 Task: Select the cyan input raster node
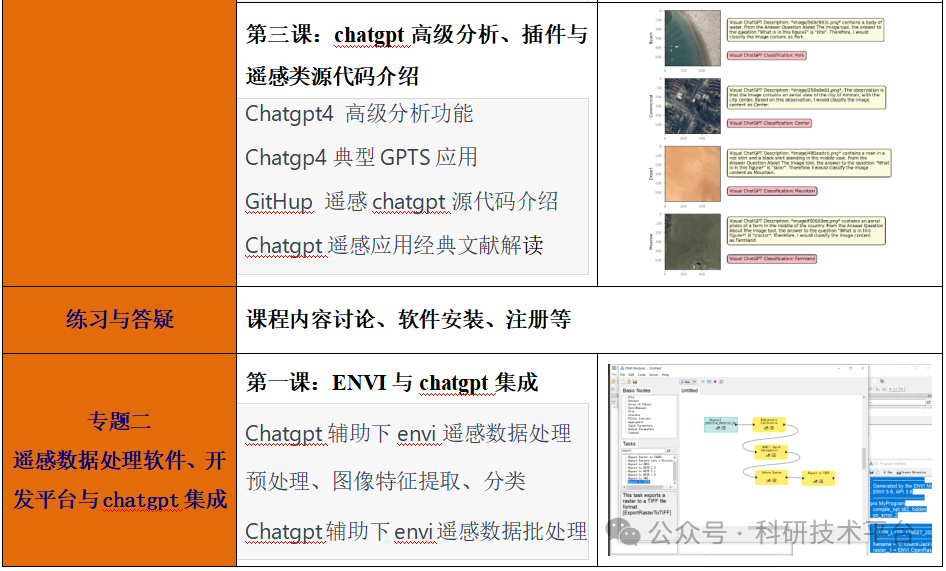721,425
